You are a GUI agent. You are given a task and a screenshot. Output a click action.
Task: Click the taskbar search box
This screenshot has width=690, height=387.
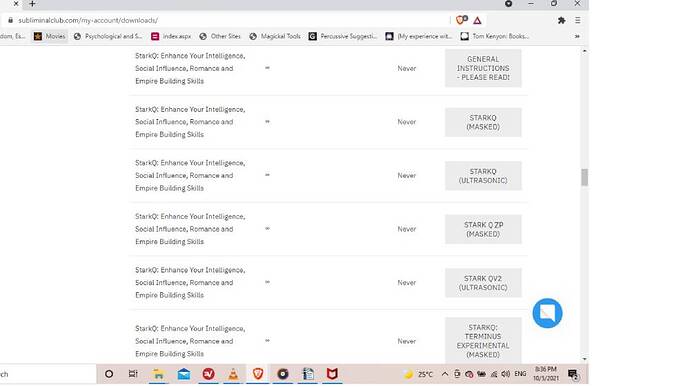pos(48,374)
